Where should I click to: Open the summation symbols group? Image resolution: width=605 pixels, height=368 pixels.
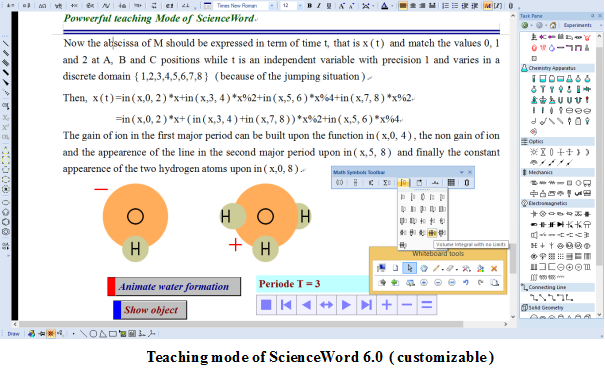click(x=387, y=182)
